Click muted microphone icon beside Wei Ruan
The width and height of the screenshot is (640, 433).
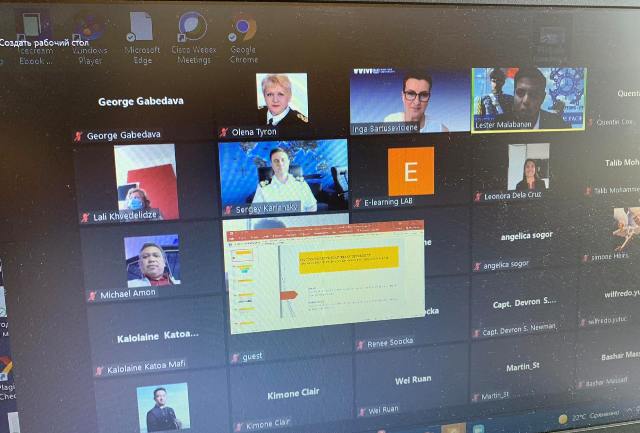361,411
